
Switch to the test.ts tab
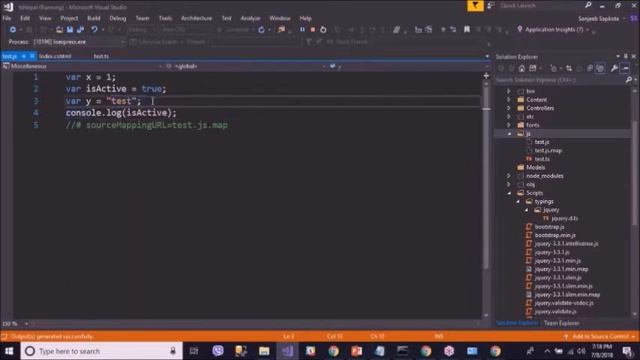[x=101, y=56]
